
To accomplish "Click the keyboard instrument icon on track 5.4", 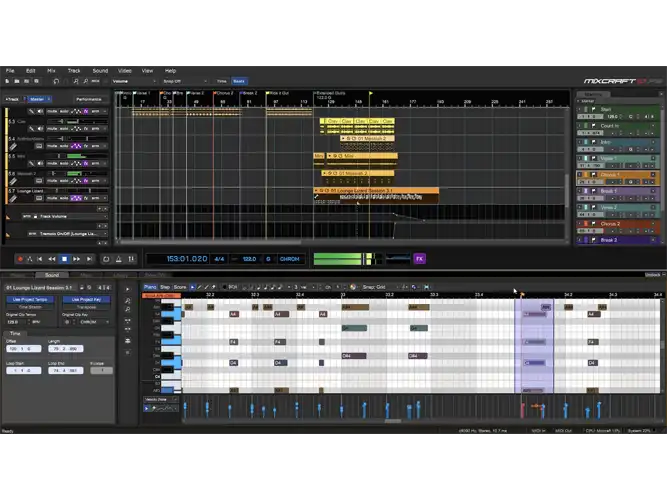I will pyautogui.click(x=39, y=146).
